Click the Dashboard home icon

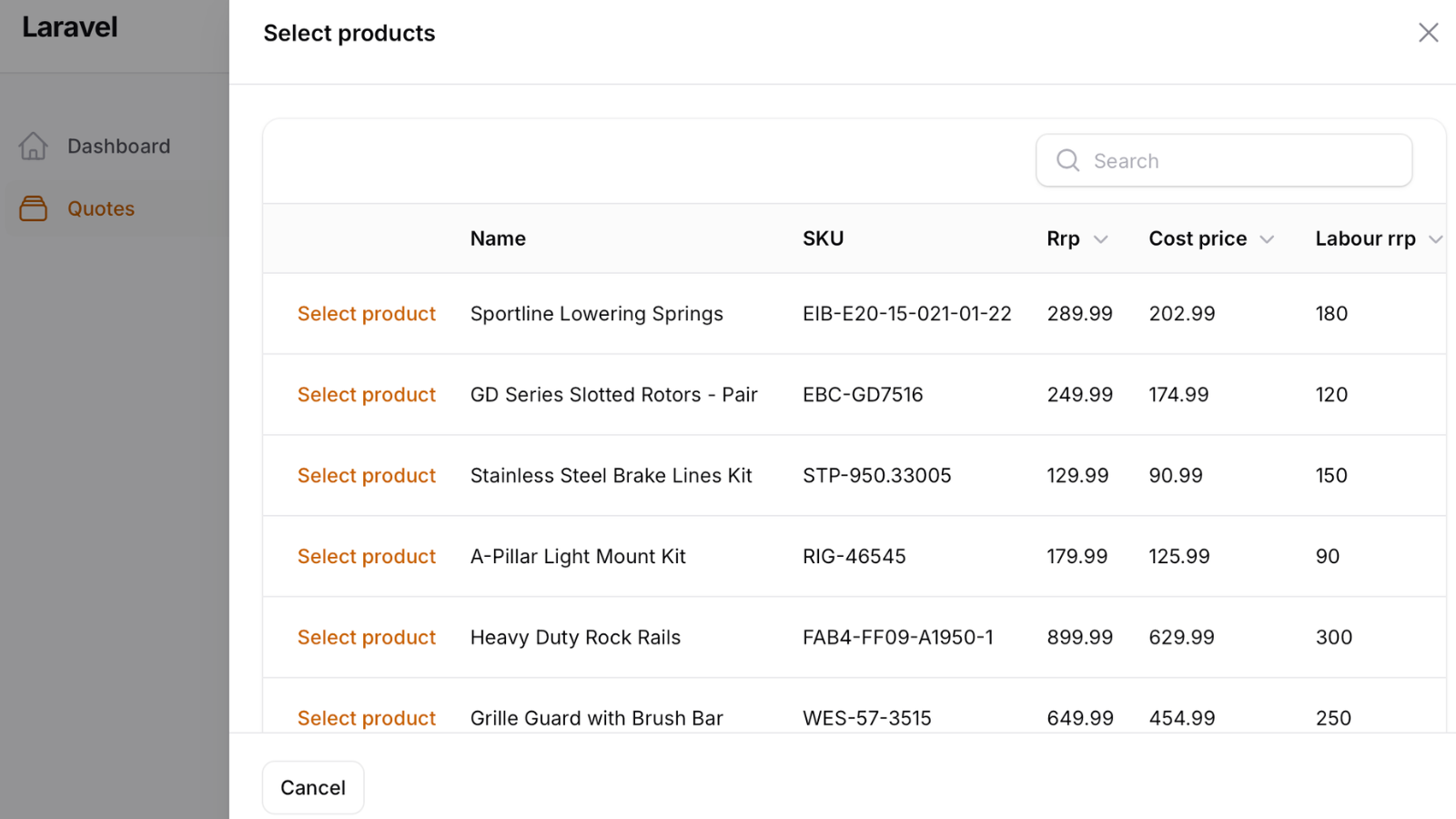34,146
